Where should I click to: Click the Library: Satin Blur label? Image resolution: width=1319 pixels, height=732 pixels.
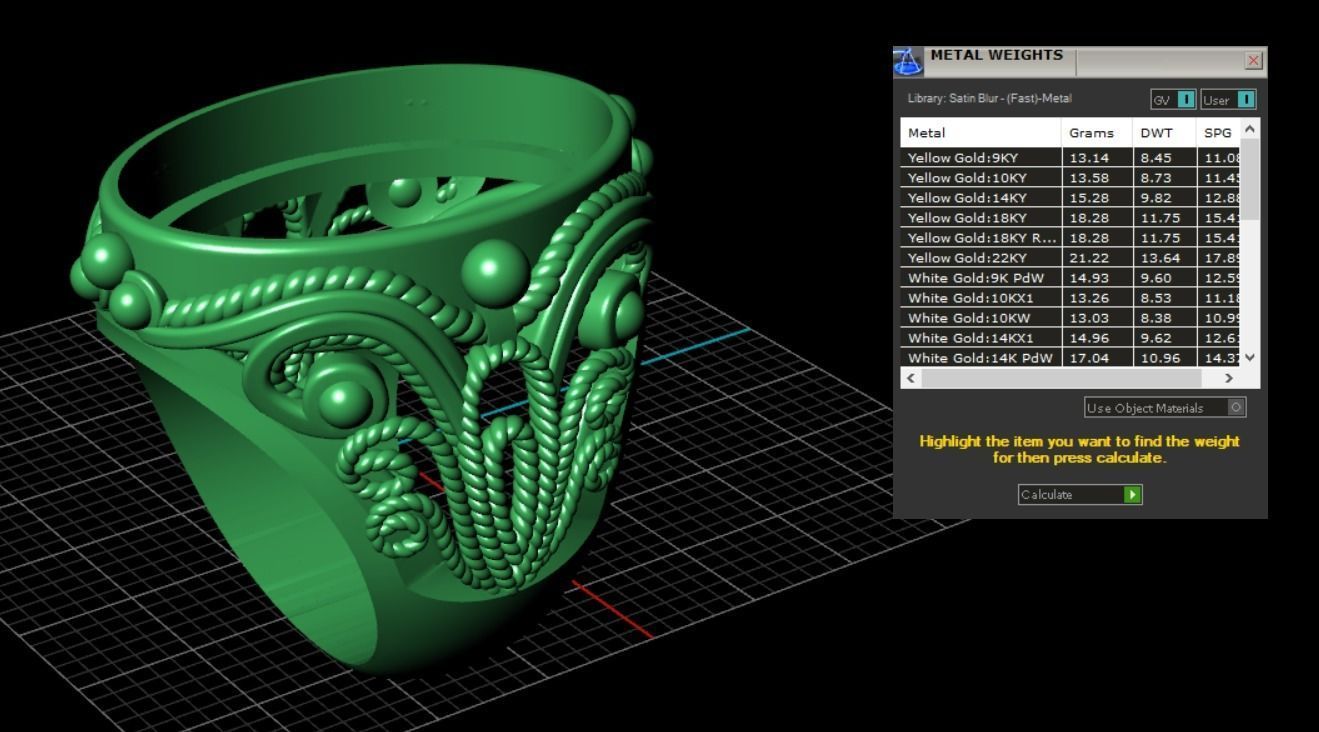click(x=989, y=98)
